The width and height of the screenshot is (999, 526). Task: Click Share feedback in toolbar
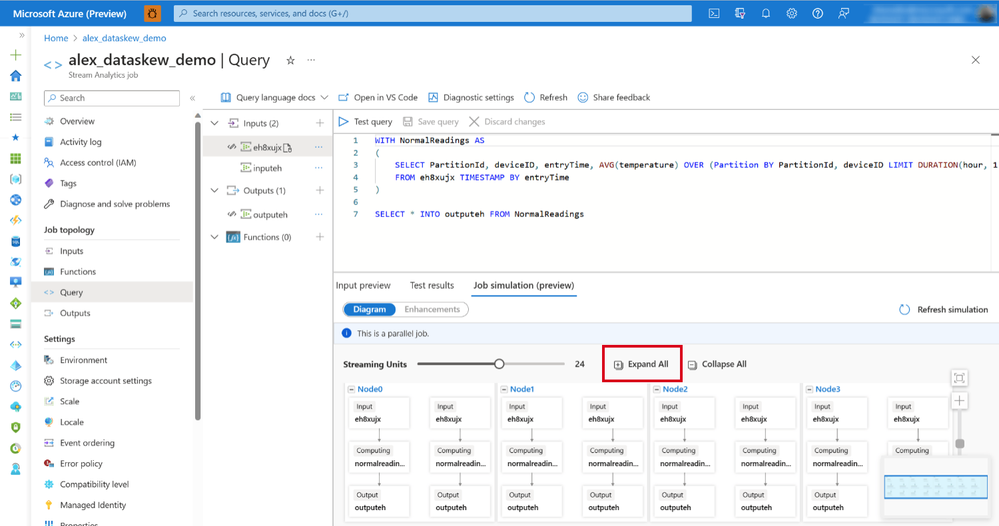click(614, 97)
